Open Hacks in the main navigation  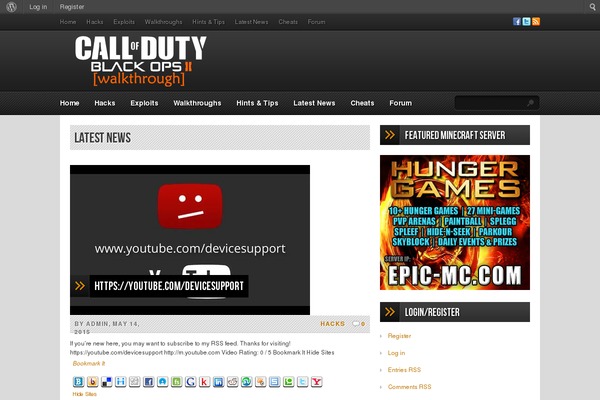105,103
